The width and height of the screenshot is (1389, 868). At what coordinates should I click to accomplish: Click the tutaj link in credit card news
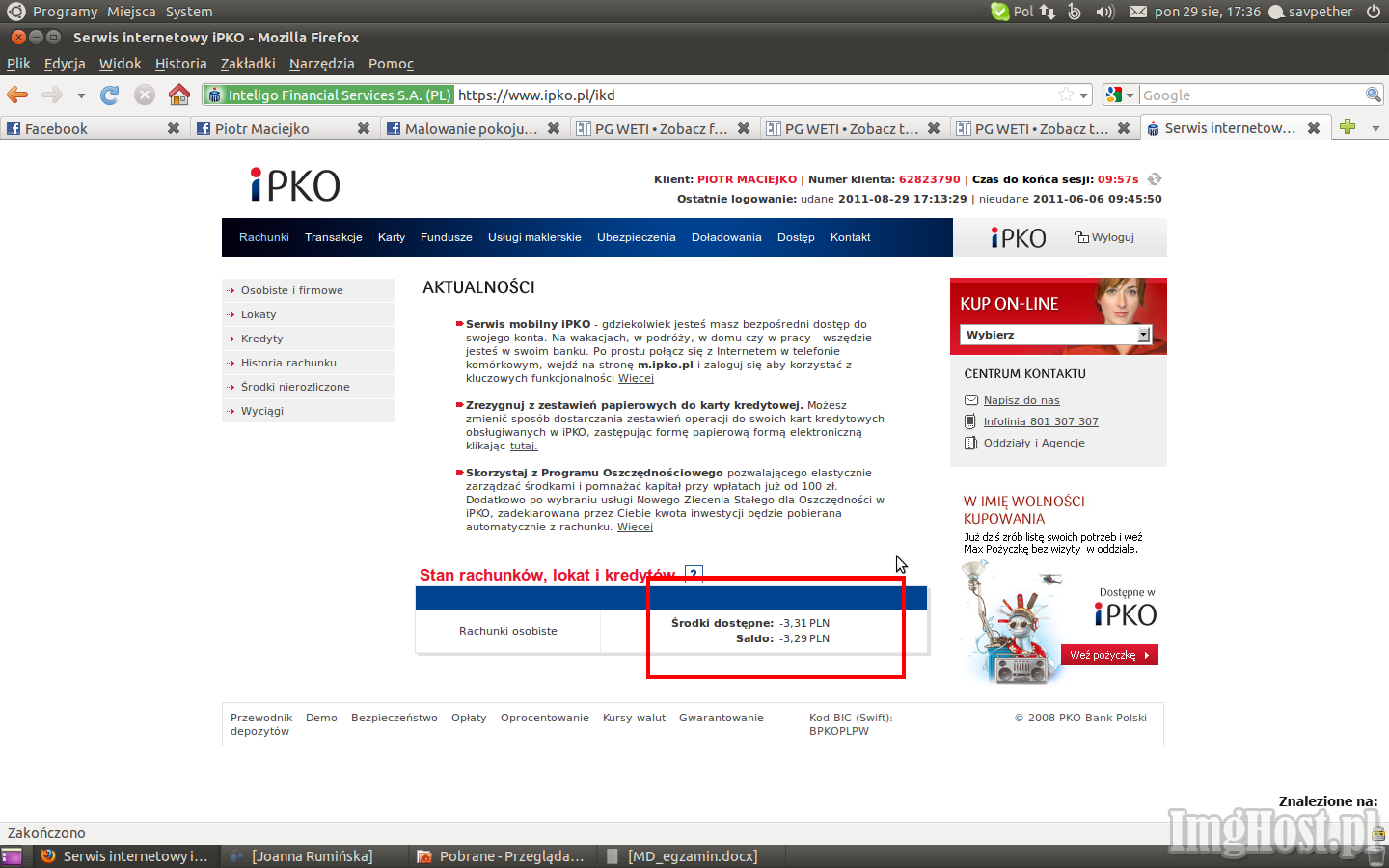click(524, 446)
